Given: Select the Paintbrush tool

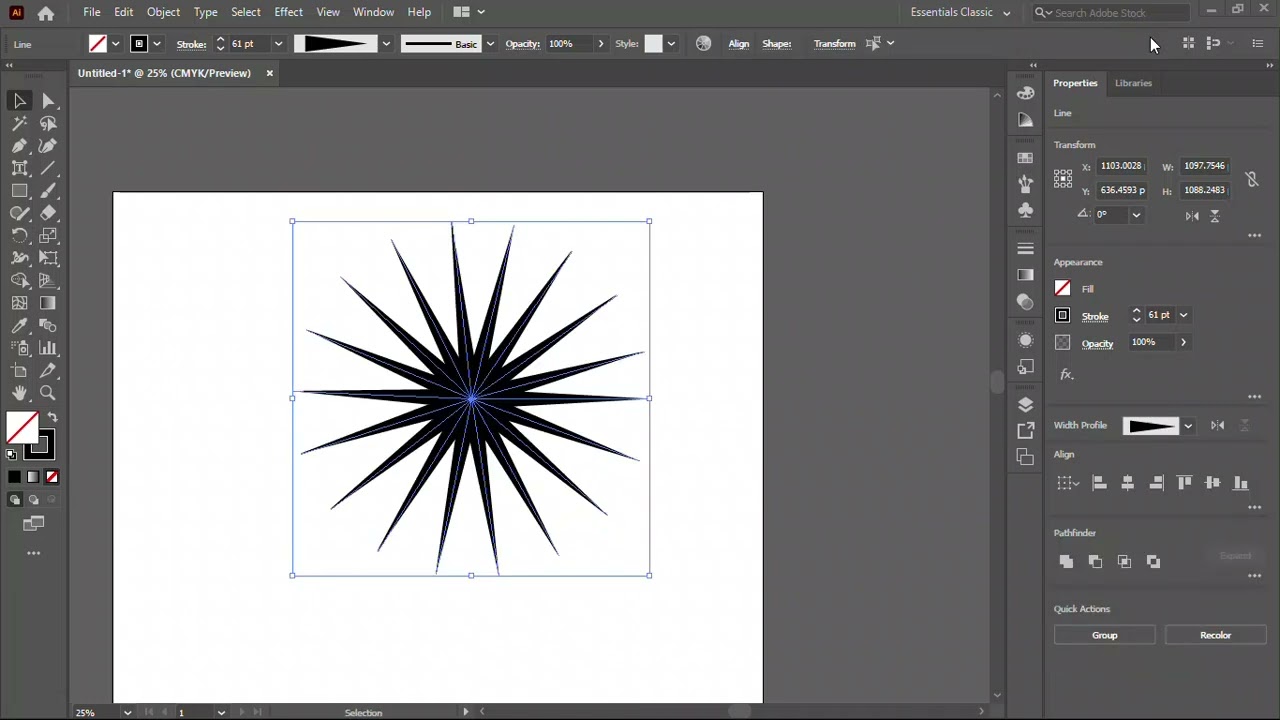Looking at the screenshot, I should click(x=48, y=191).
